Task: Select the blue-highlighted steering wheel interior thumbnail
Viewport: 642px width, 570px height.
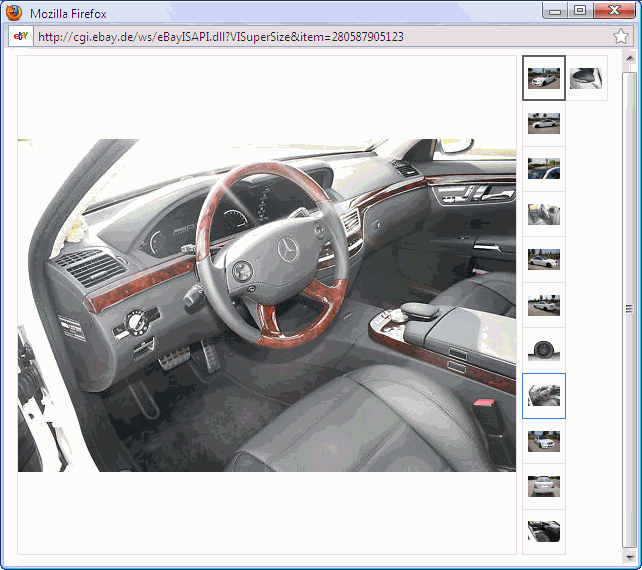Action: point(544,396)
